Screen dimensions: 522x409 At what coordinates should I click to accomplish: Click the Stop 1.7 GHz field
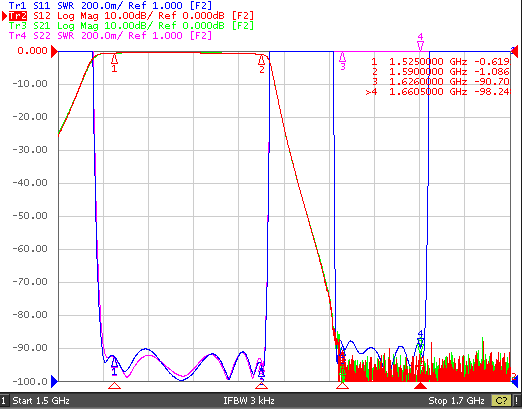tap(456, 400)
